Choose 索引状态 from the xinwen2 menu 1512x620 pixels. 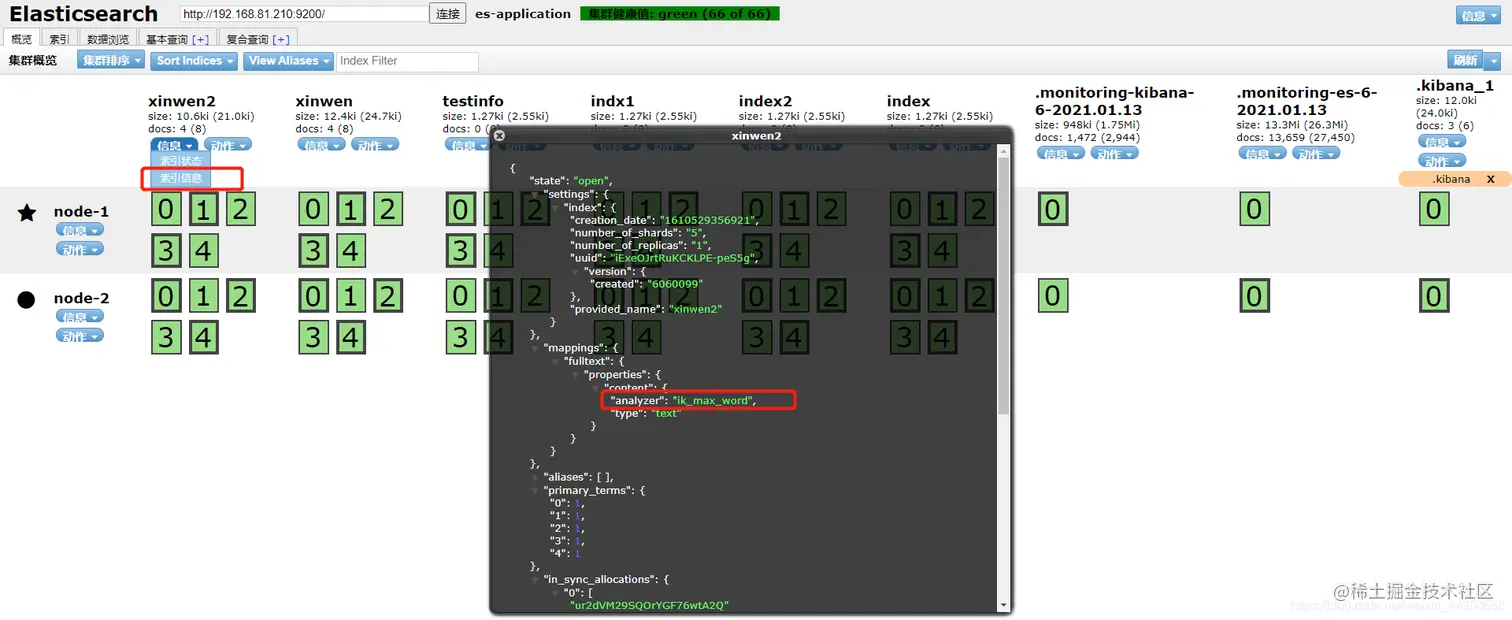tap(181, 160)
